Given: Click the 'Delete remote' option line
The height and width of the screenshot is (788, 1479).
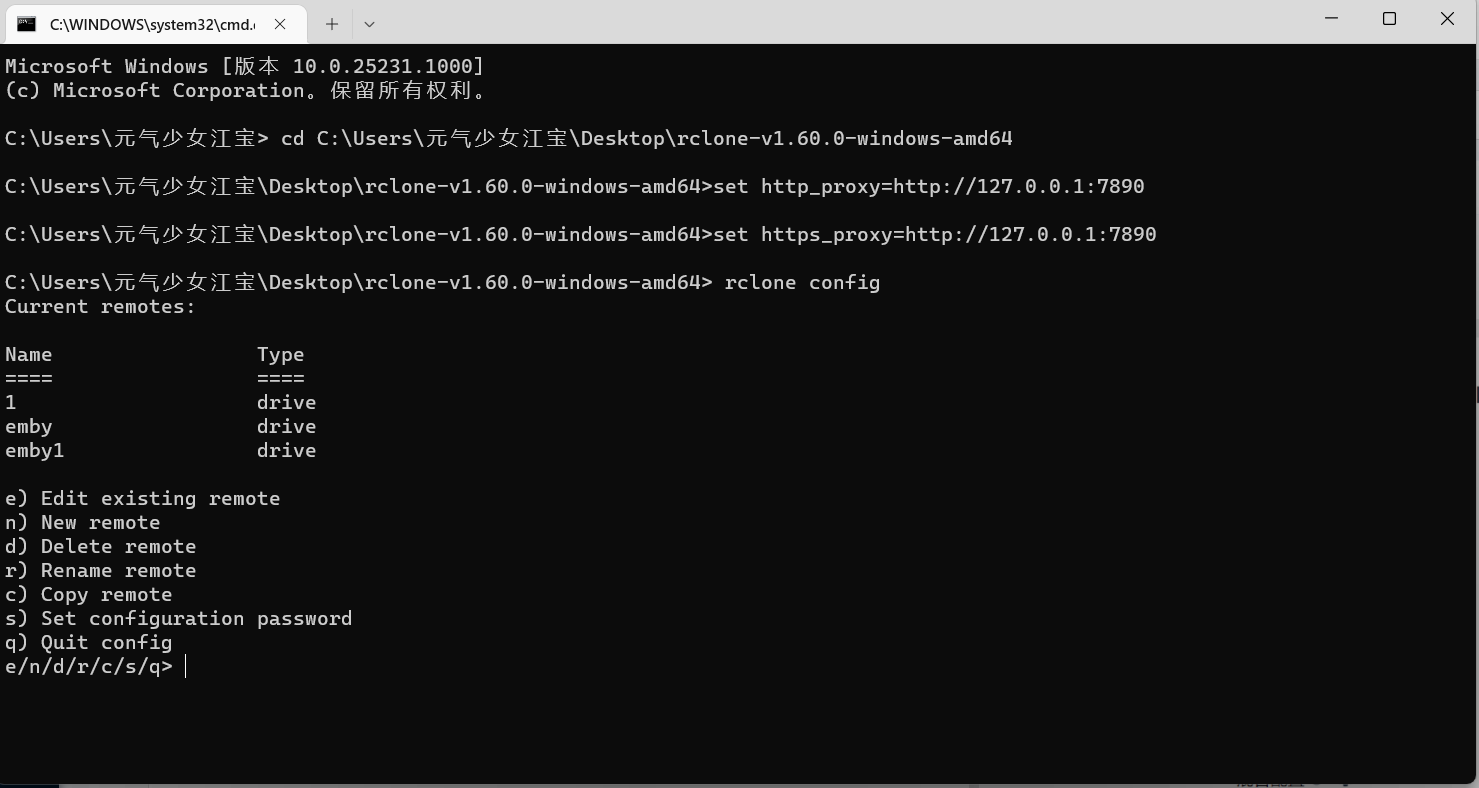Looking at the screenshot, I should (100, 546).
